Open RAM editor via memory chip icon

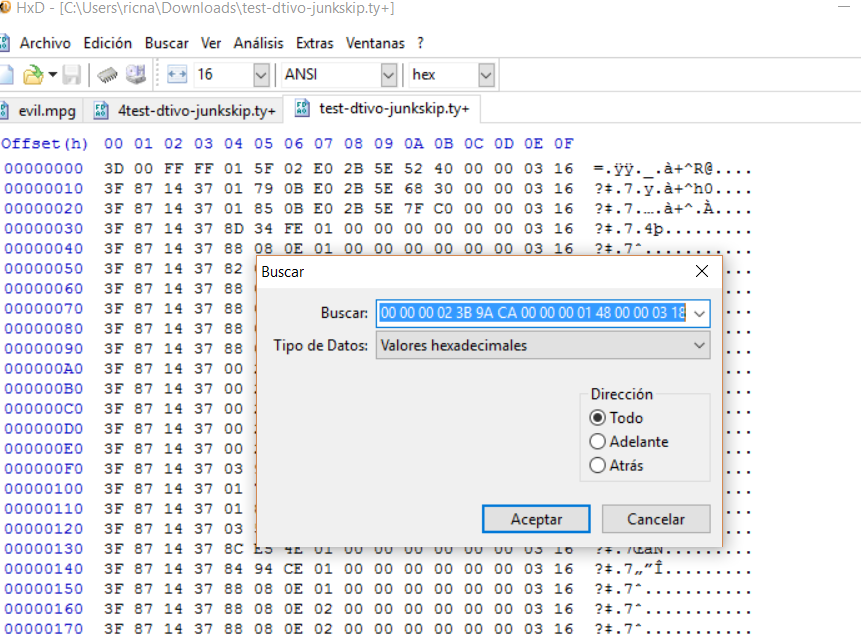coord(108,75)
